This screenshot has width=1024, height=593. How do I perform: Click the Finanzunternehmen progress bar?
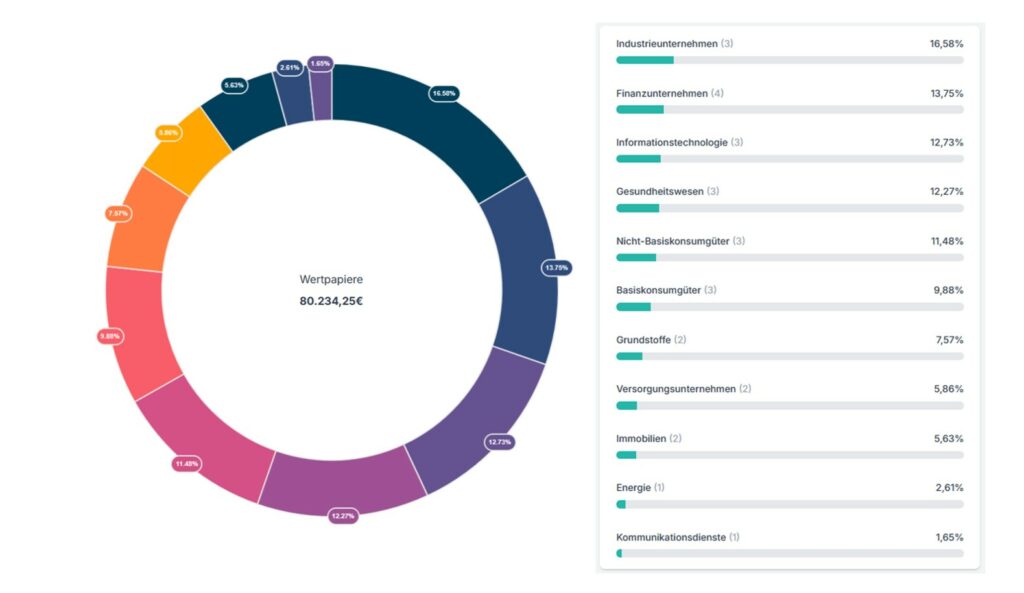(x=790, y=110)
